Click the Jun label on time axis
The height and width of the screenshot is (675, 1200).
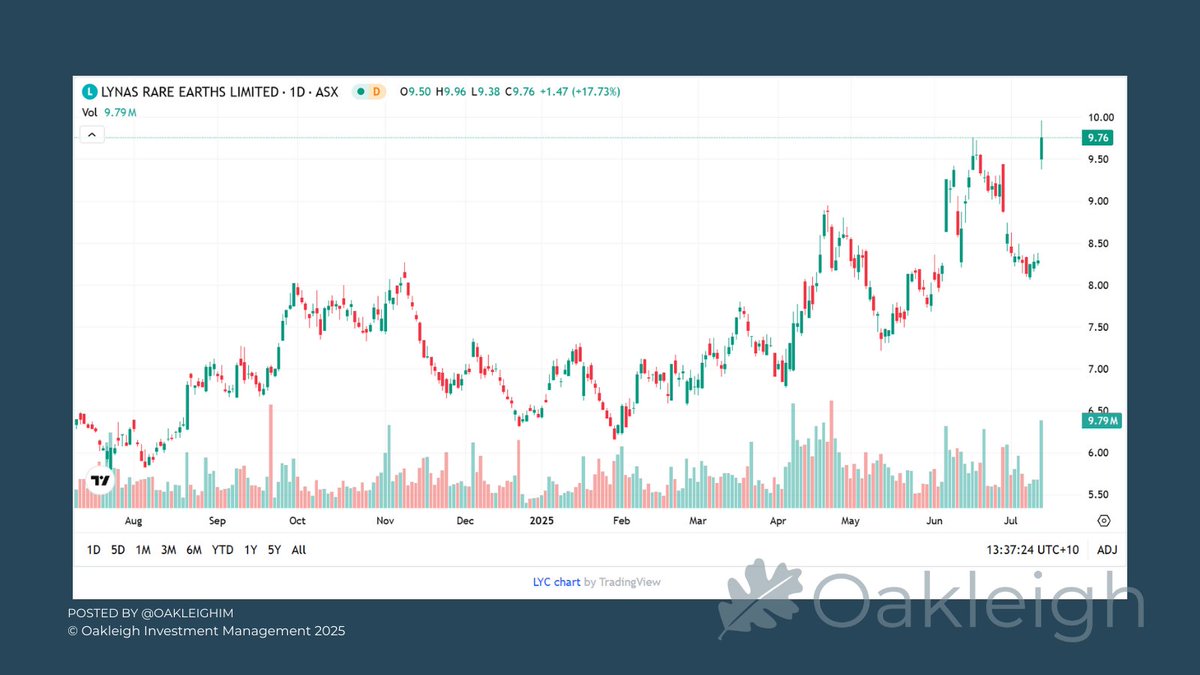coord(935,521)
